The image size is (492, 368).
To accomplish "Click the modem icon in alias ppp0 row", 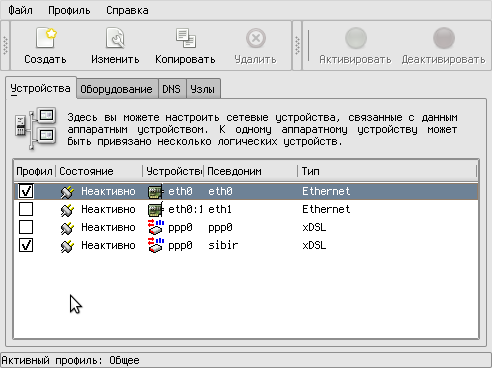I will 156,227.
